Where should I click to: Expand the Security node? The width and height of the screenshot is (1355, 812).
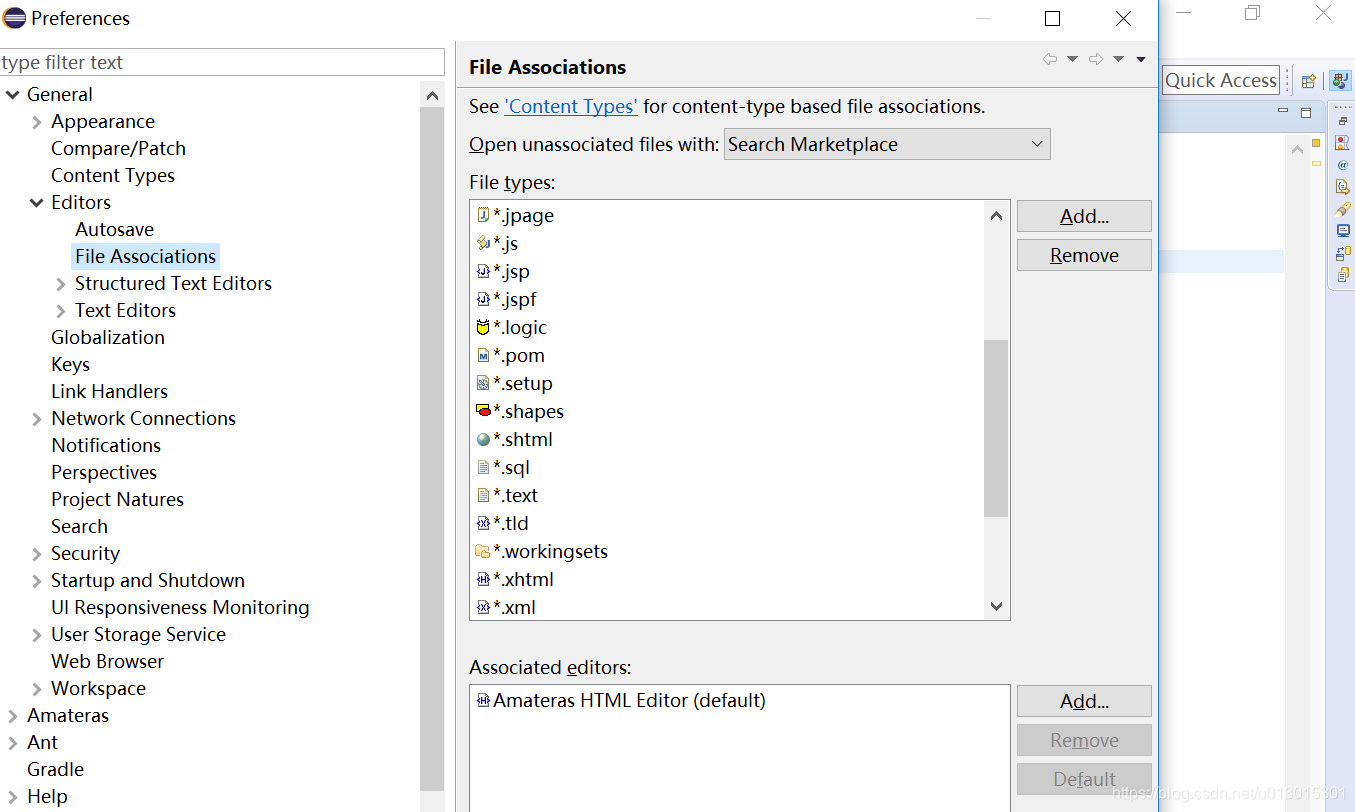[x=37, y=554]
